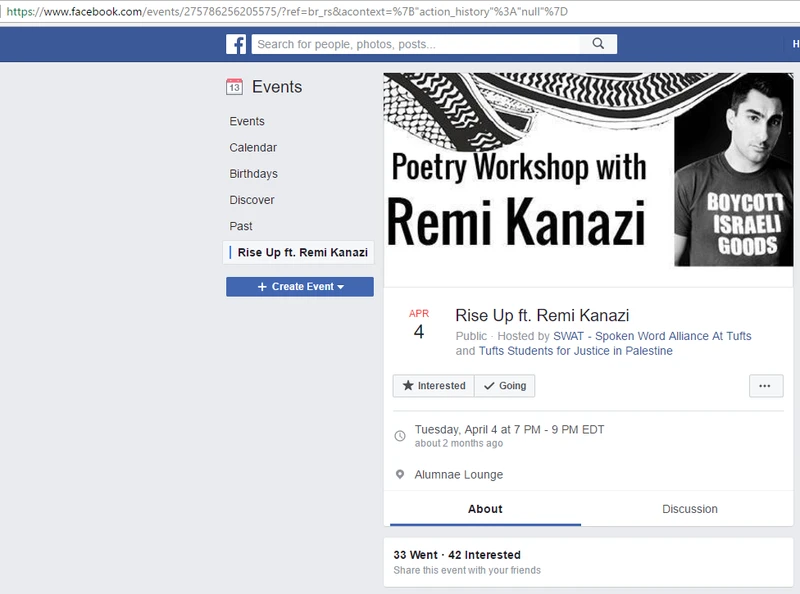Image resolution: width=800 pixels, height=594 pixels.
Task: Open Birthdays in the sidebar
Action: click(254, 174)
